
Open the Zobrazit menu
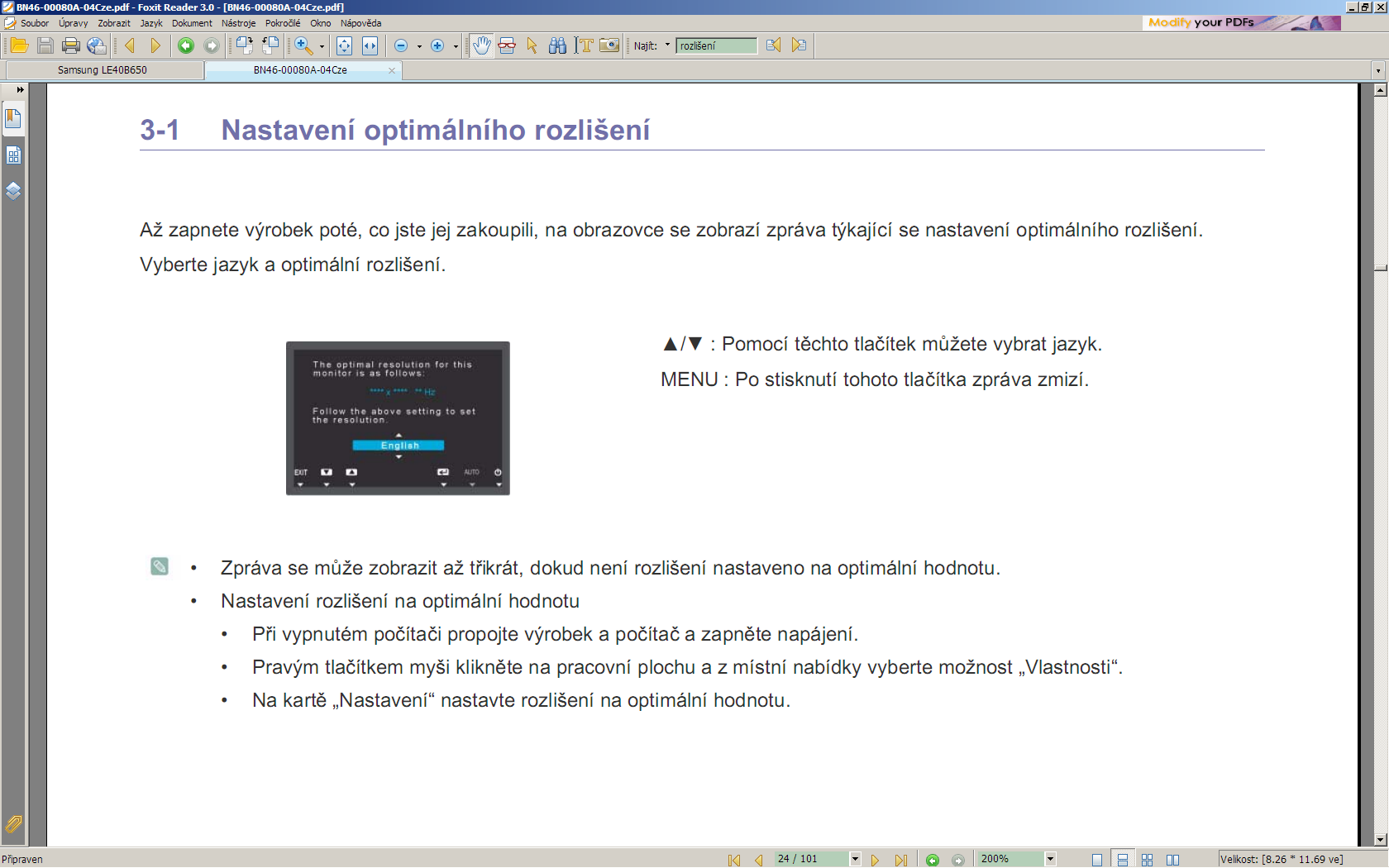[x=114, y=23]
